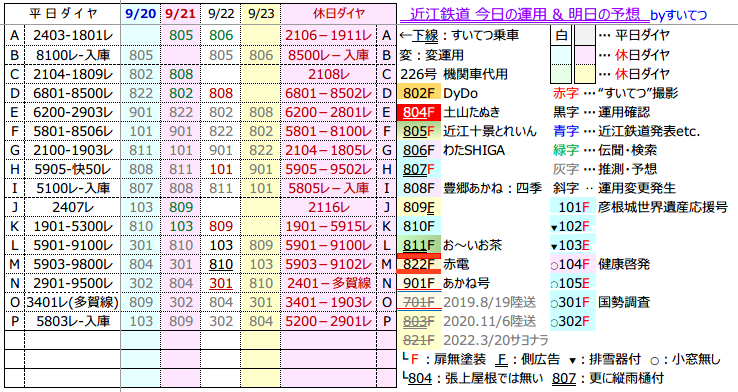The image size is (738, 392).
Task: Click the 101F legend cell
Action: (x=573, y=207)
